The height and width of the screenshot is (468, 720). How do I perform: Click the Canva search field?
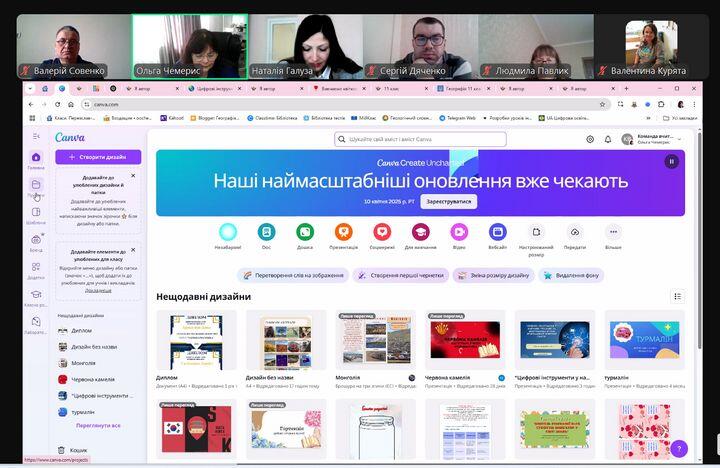point(420,139)
